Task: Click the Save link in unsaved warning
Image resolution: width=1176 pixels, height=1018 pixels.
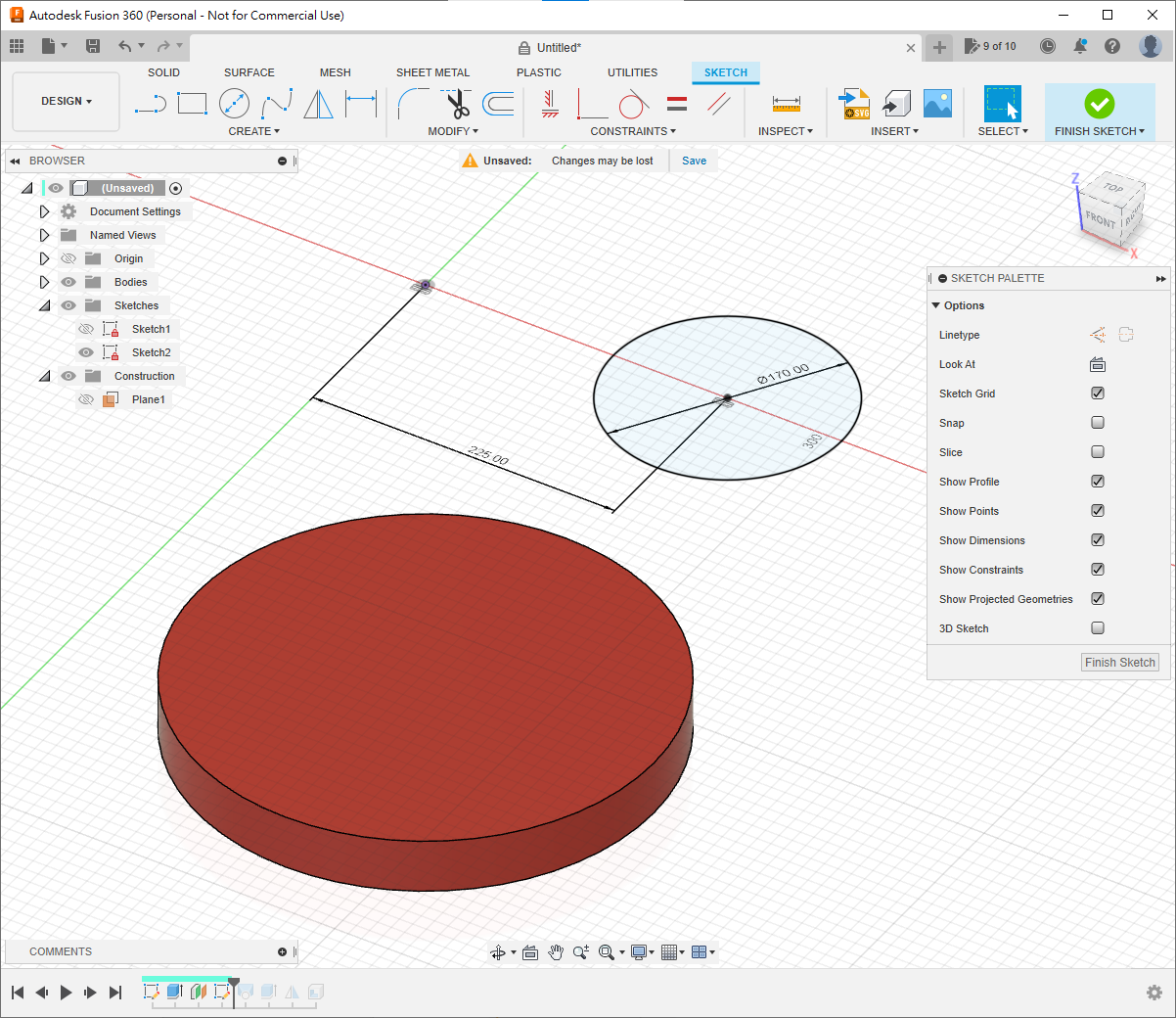Action: coord(694,161)
